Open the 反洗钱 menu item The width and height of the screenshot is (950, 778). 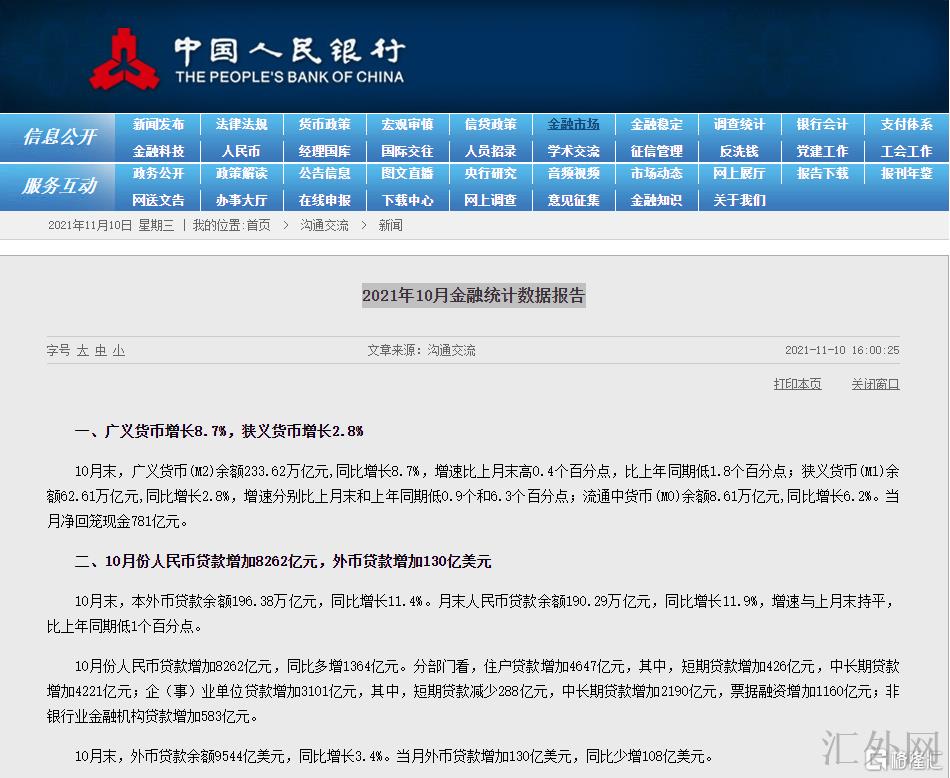point(739,151)
